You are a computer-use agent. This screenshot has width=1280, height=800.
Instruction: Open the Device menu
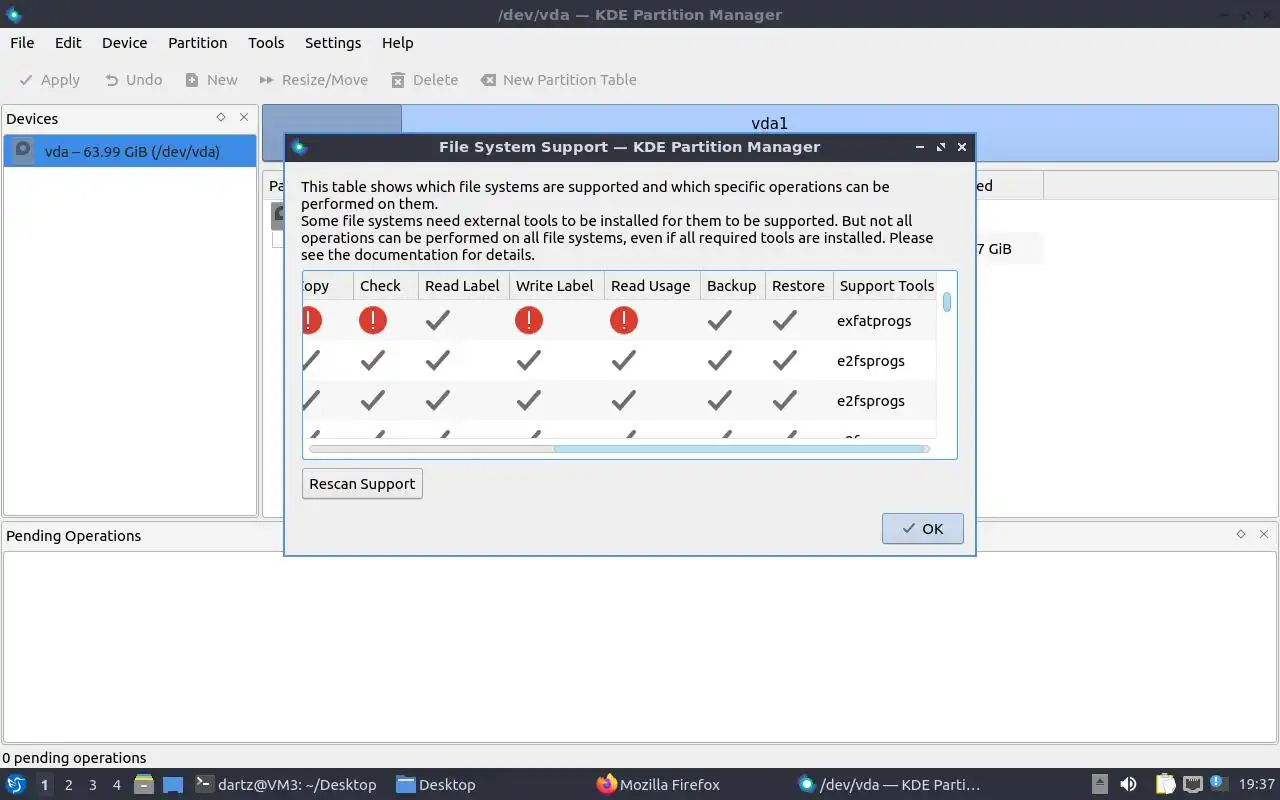click(x=124, y=43)
